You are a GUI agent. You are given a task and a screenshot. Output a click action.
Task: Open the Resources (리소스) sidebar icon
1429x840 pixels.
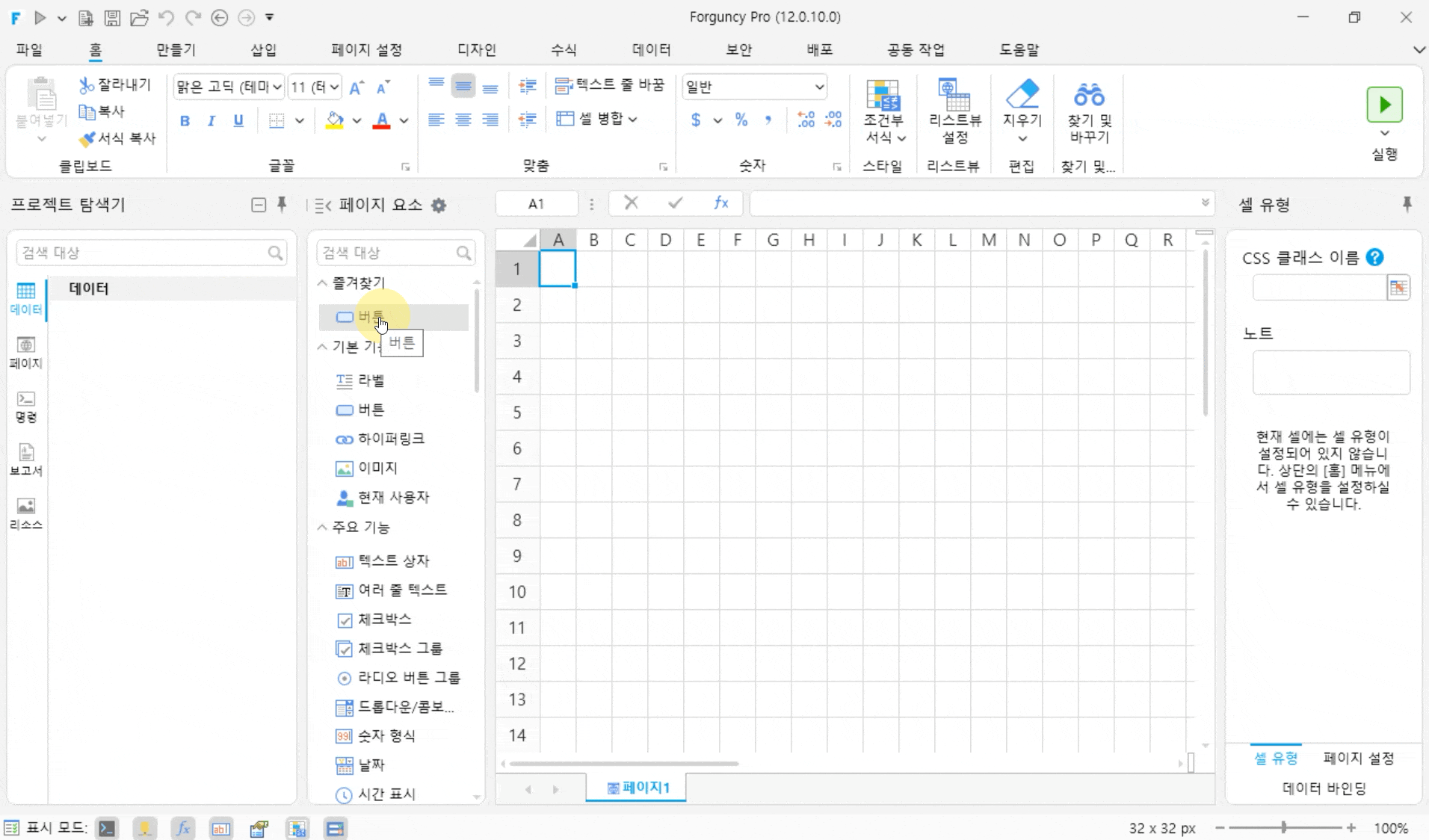[x=26, y=514]
